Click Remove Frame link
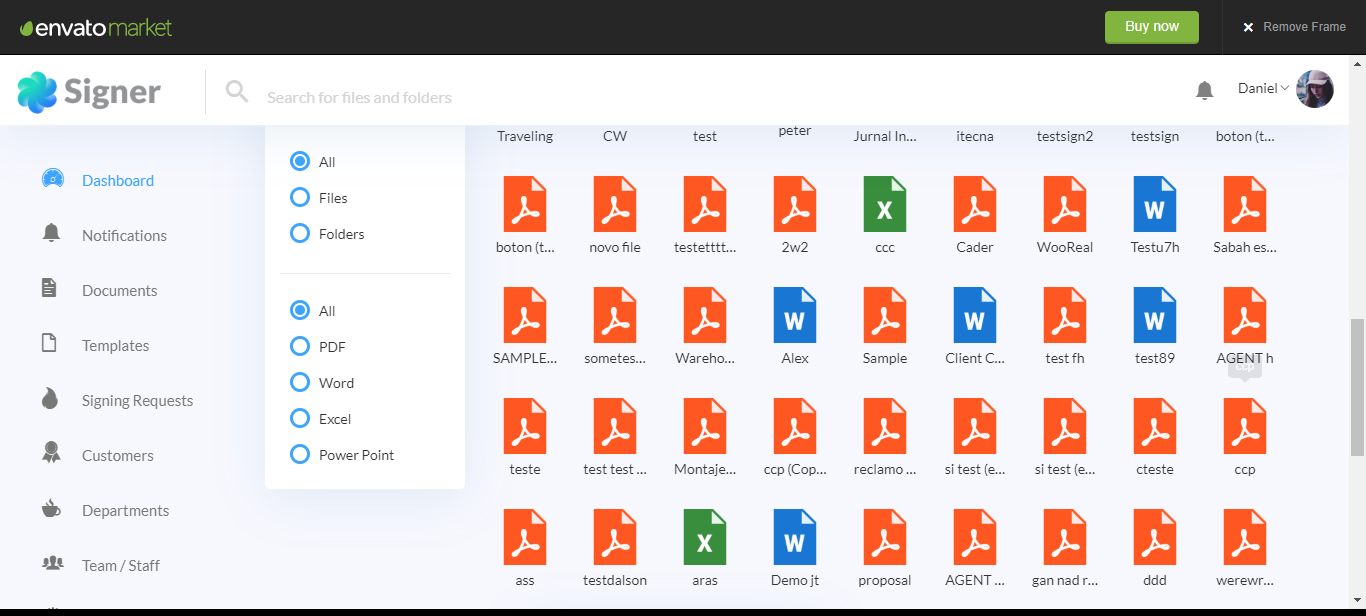This screenshot has height=616, width=1366. point(1294,27)
